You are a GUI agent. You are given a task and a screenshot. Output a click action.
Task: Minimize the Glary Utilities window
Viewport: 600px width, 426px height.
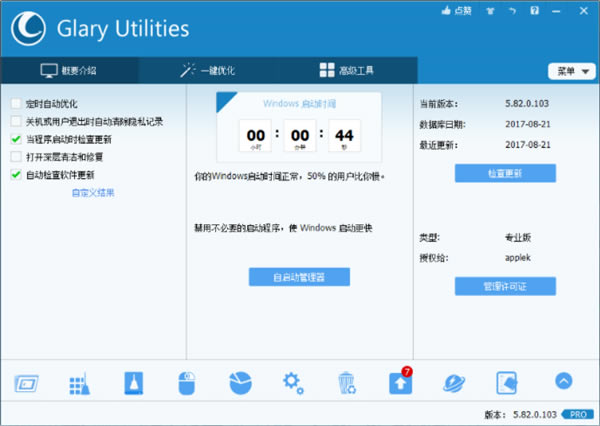[x=556, y=11]
